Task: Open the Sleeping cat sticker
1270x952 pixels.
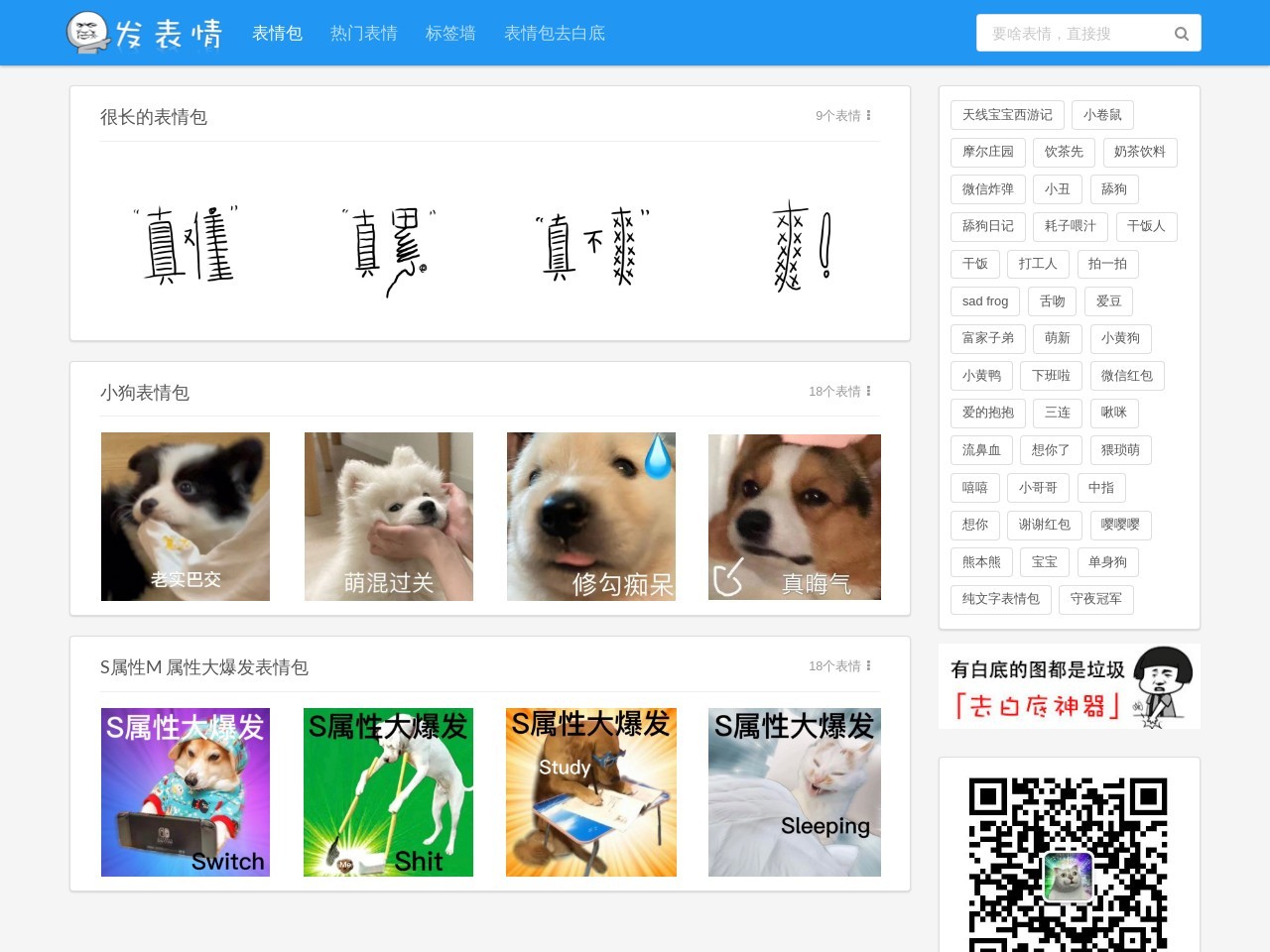Action: point(795,792)
